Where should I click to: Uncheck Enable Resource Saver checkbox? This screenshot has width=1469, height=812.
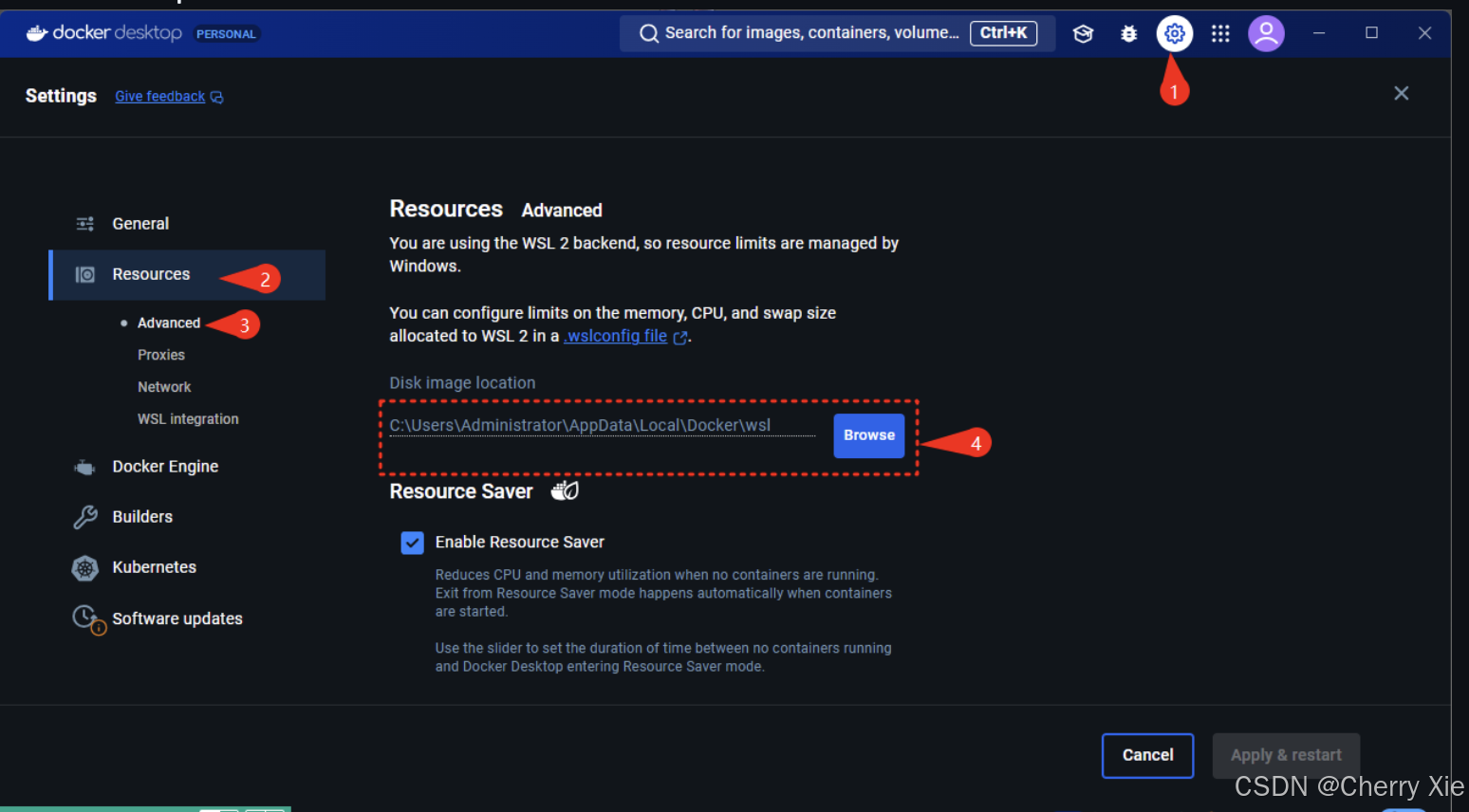[413, 543]
